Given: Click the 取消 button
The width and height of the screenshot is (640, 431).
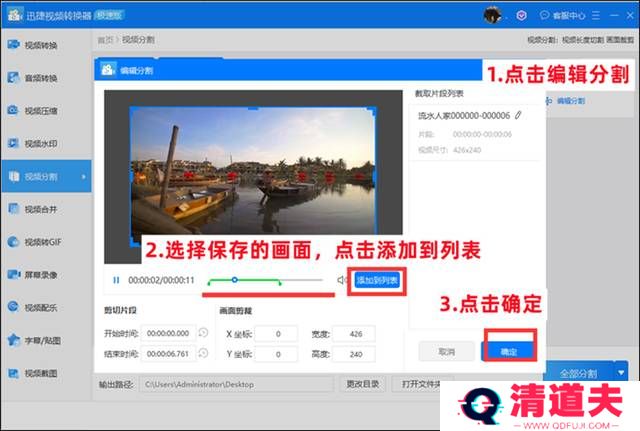Looking at the screenshot, I should tap(447, 351).
